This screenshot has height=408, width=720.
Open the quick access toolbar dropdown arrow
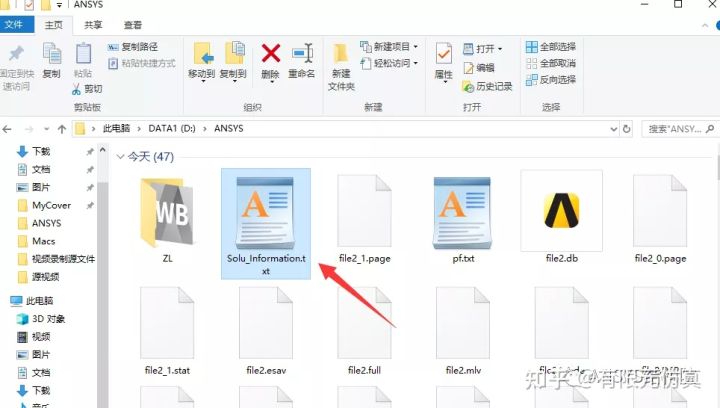[x=59, y=5]
